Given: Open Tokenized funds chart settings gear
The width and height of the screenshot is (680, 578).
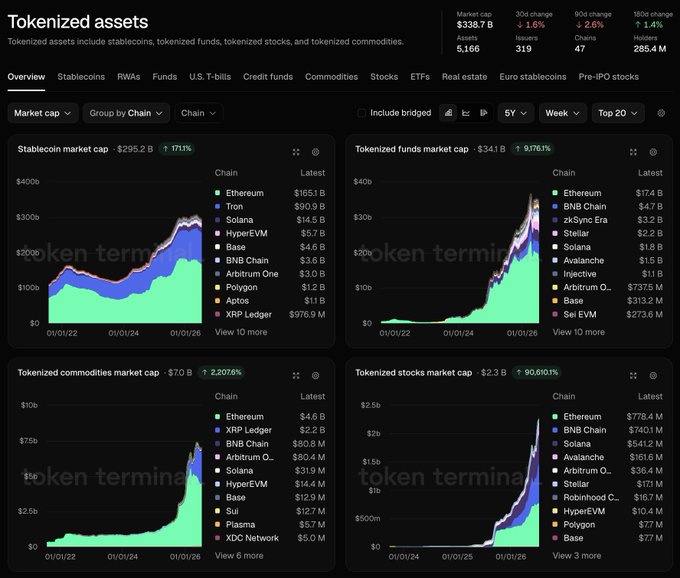Looking at the screenshot, I should 653,152.
